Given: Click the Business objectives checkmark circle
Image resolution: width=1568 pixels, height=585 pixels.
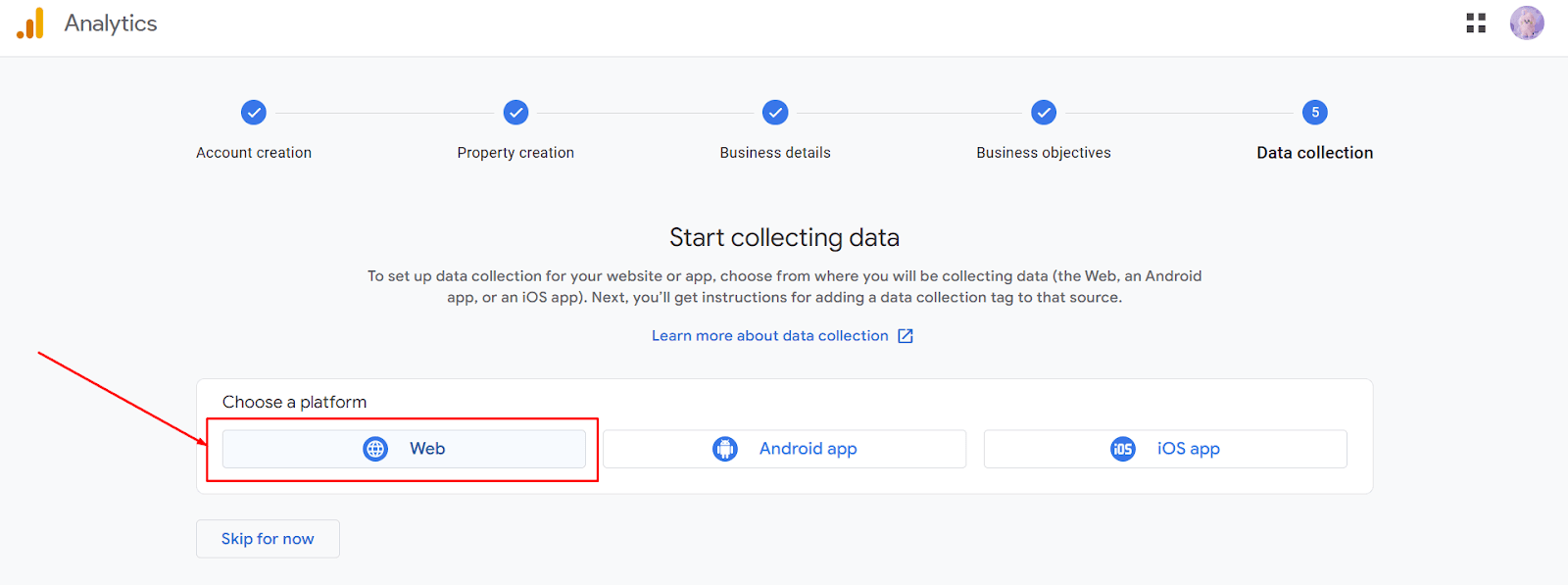Looking at the screenshot, I should click(x=1043, y=112).
